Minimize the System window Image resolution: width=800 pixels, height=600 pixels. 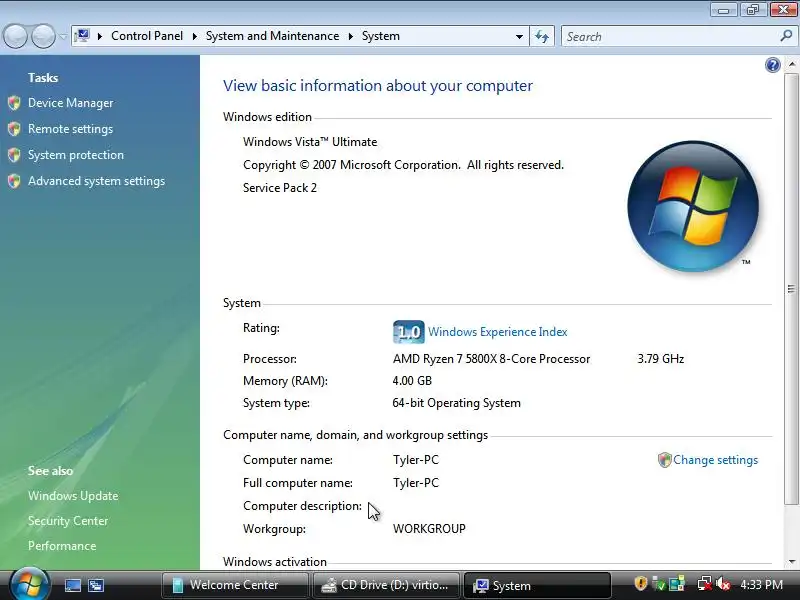(724, 9)
